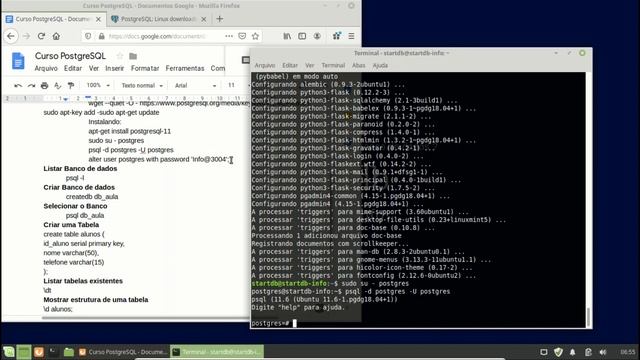Open new Firefox tab
The width and height of the screenshot is (640, 360).
tap(220, 19)
